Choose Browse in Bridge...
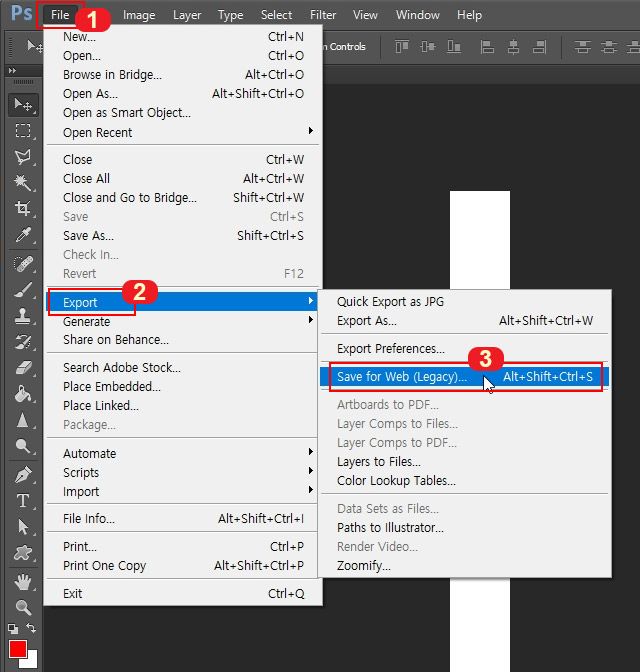The width and height of the screenshot is (640, 672). point(183,75)
